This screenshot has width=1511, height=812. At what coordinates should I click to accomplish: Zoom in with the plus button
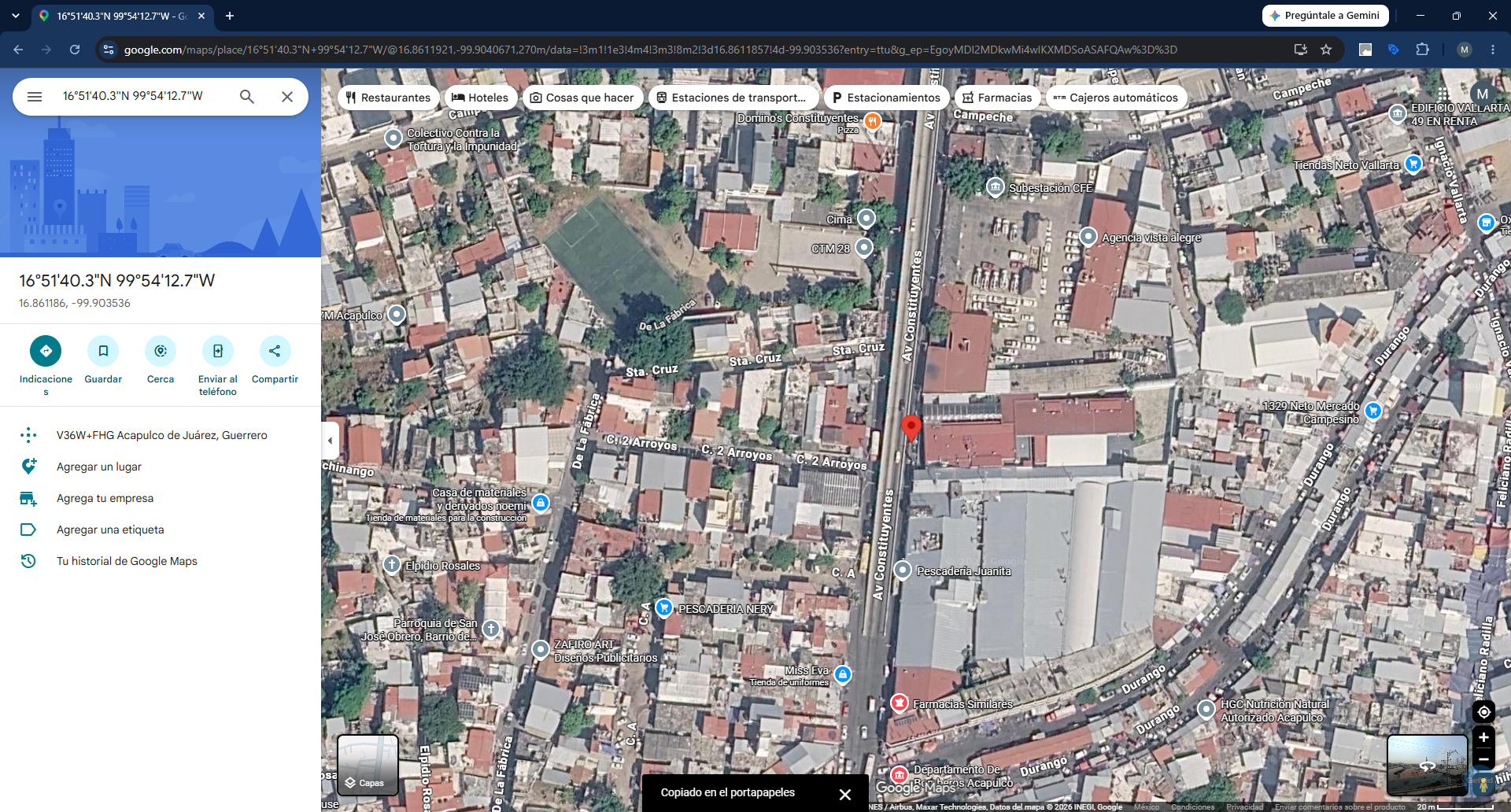[x=1483, y=737]
